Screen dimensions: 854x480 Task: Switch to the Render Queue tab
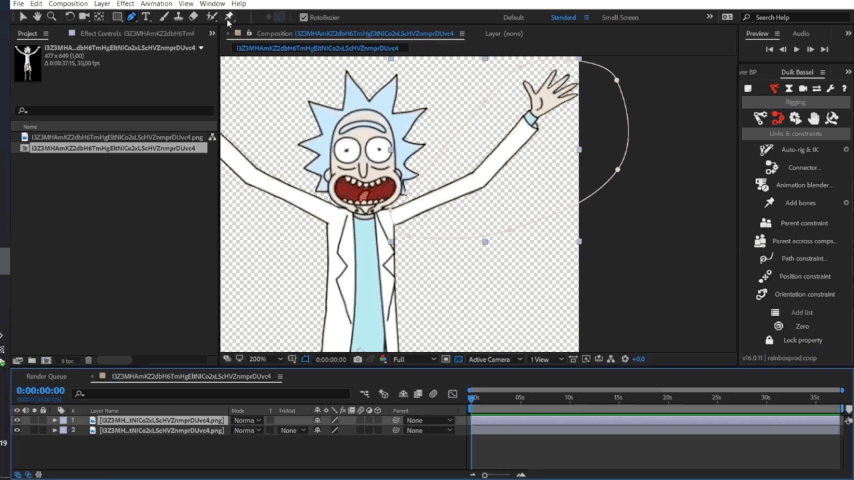click(46, 376)
